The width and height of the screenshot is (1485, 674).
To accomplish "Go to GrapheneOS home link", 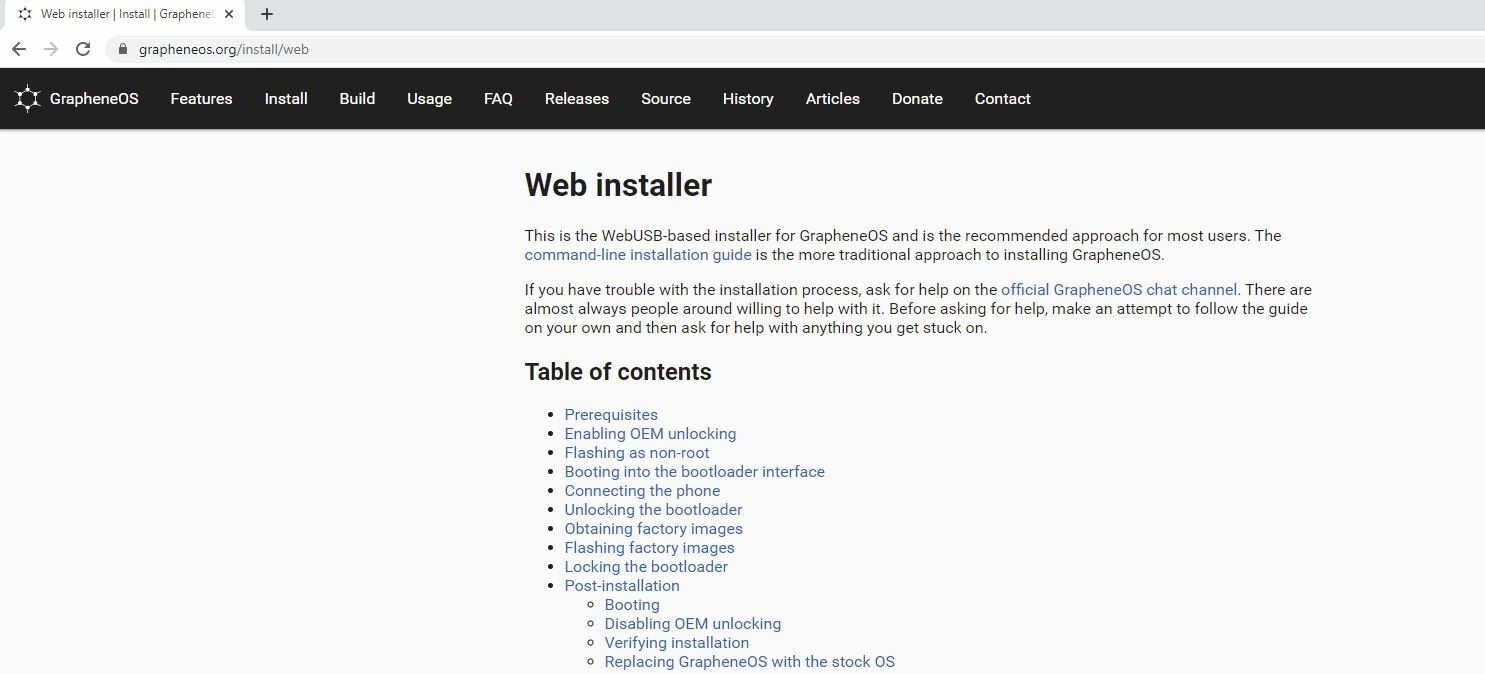I will click(x=94, y=99).
